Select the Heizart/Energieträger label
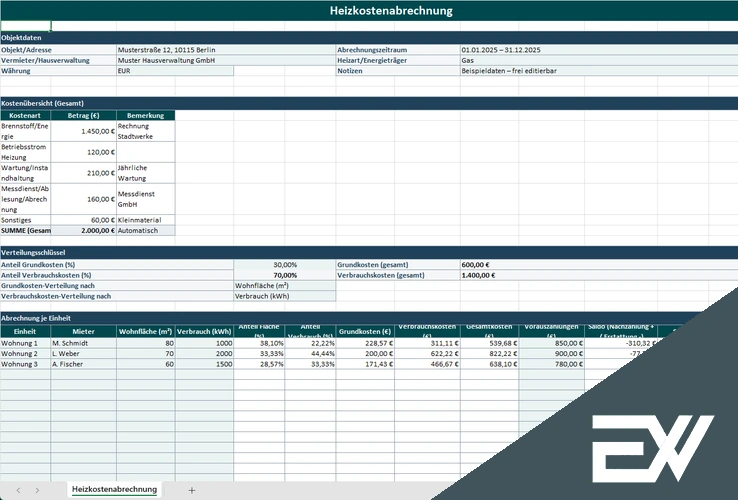The height and width of the screenshot is (500, 738). 398,60
